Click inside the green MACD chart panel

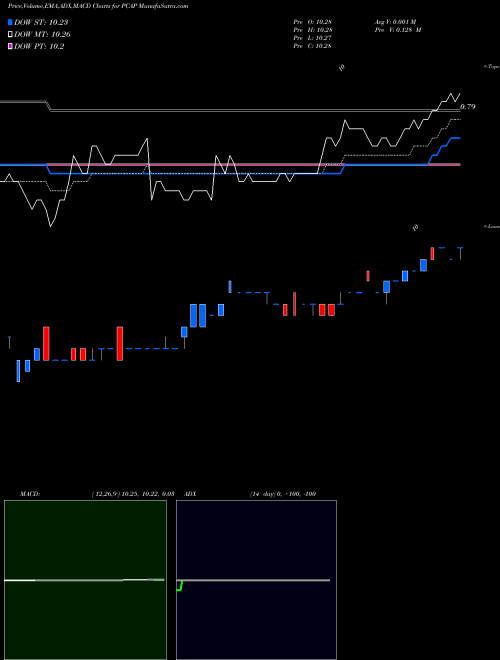click(x=85, y=580)
